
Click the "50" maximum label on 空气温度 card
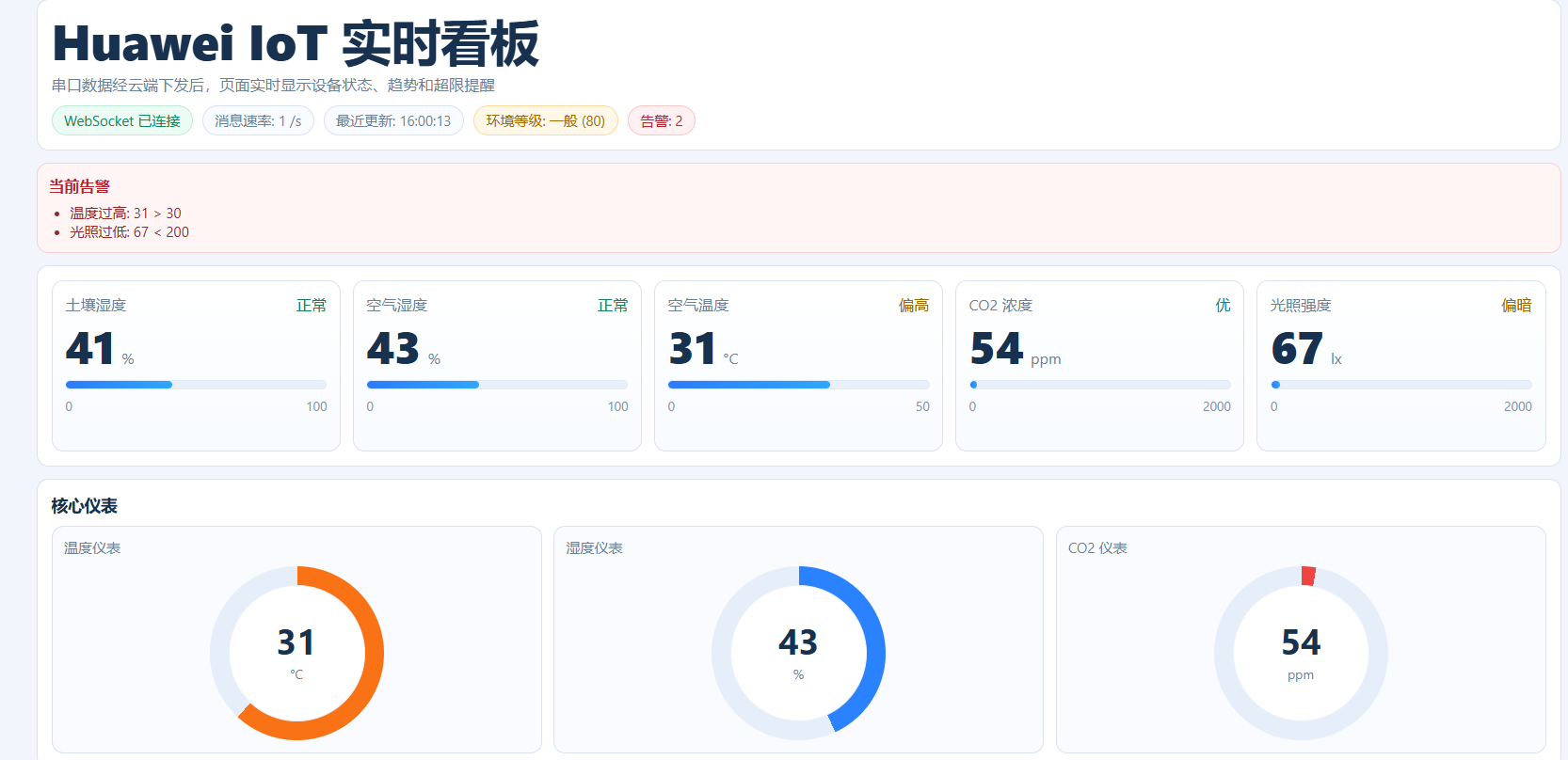(922, 406)
